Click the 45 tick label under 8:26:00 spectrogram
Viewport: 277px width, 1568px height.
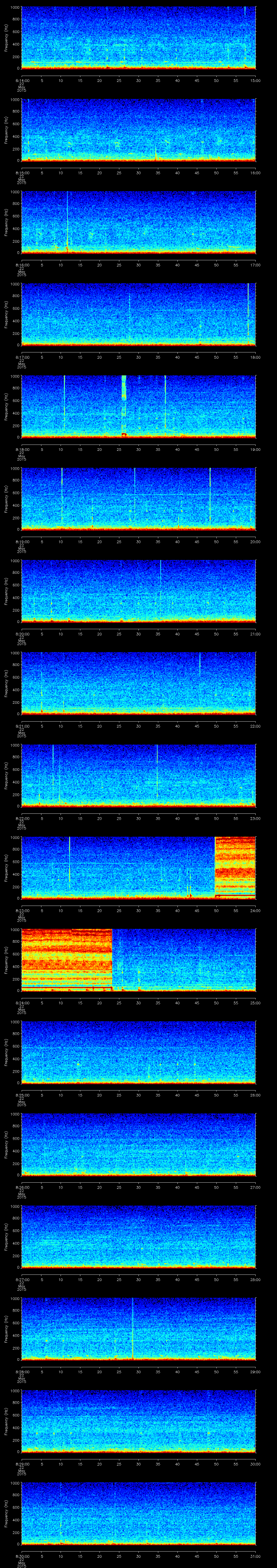click(197, 1187)
